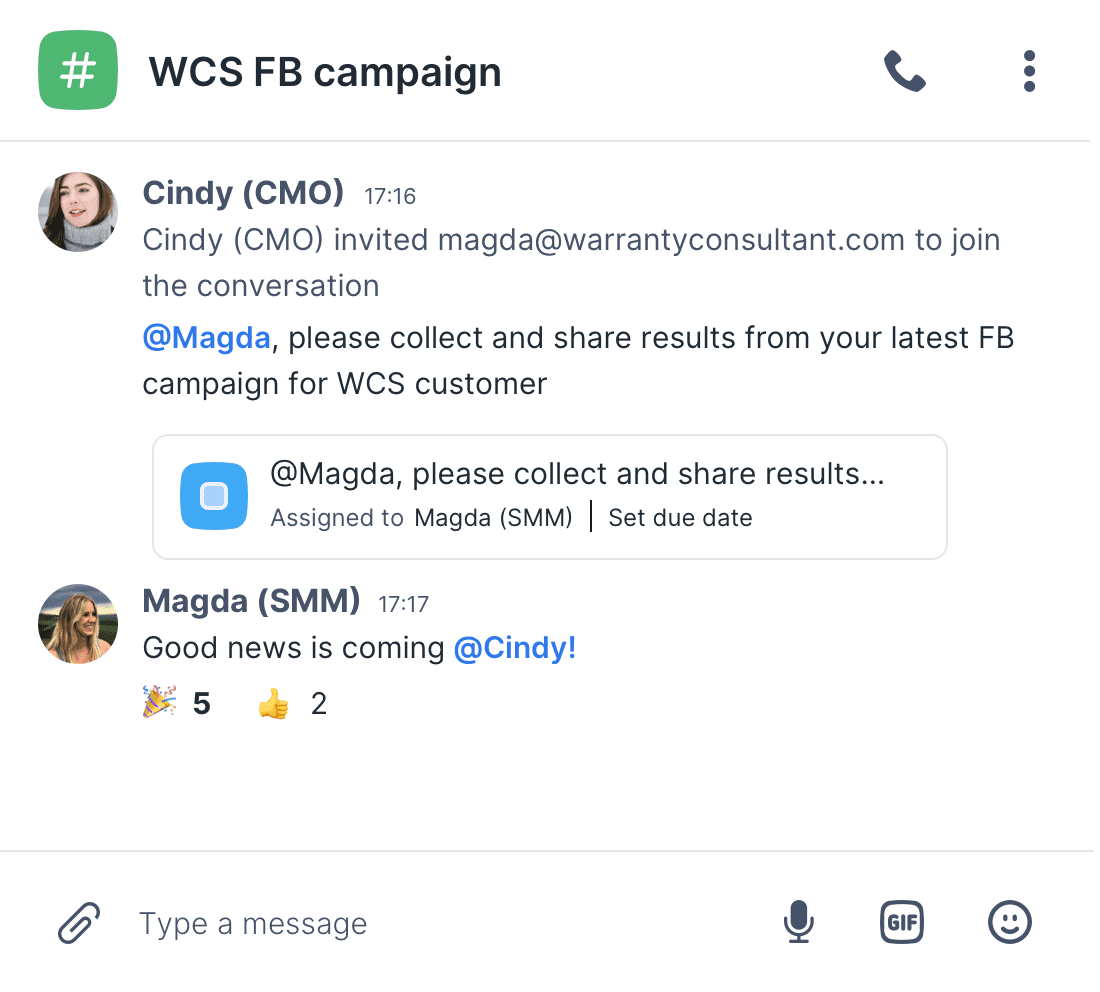
Task: Open Magda's profile photo
Action: [x=78, y=623]
